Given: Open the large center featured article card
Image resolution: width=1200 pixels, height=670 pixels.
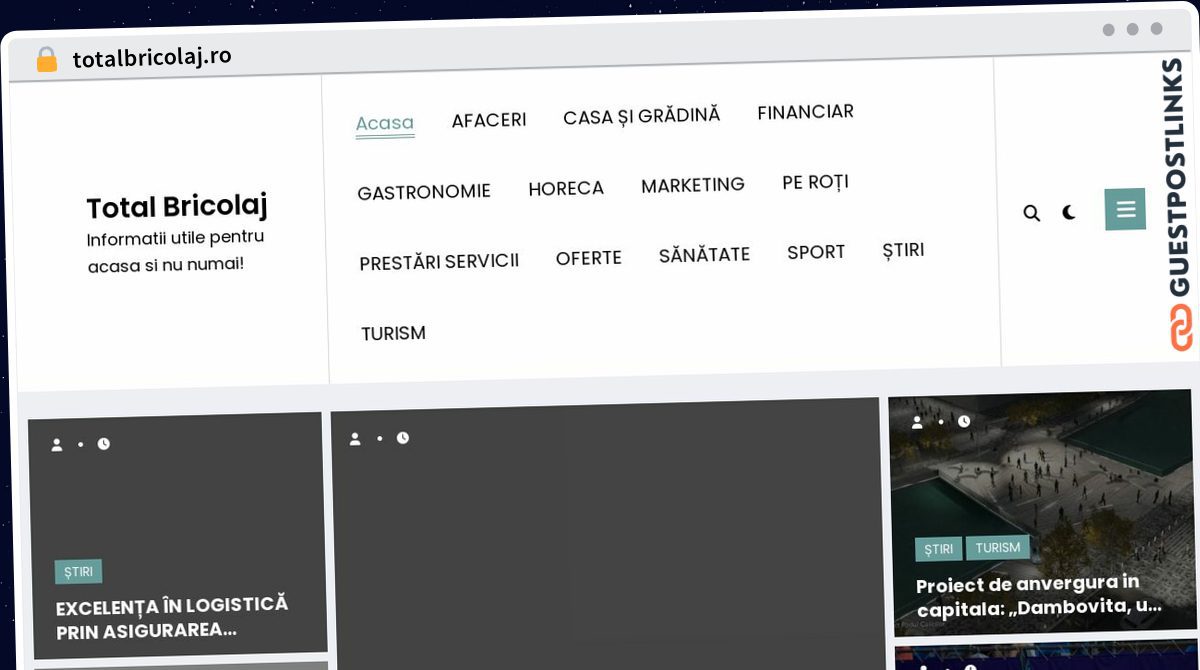Looking at the screenshot, I should [606, 533].
